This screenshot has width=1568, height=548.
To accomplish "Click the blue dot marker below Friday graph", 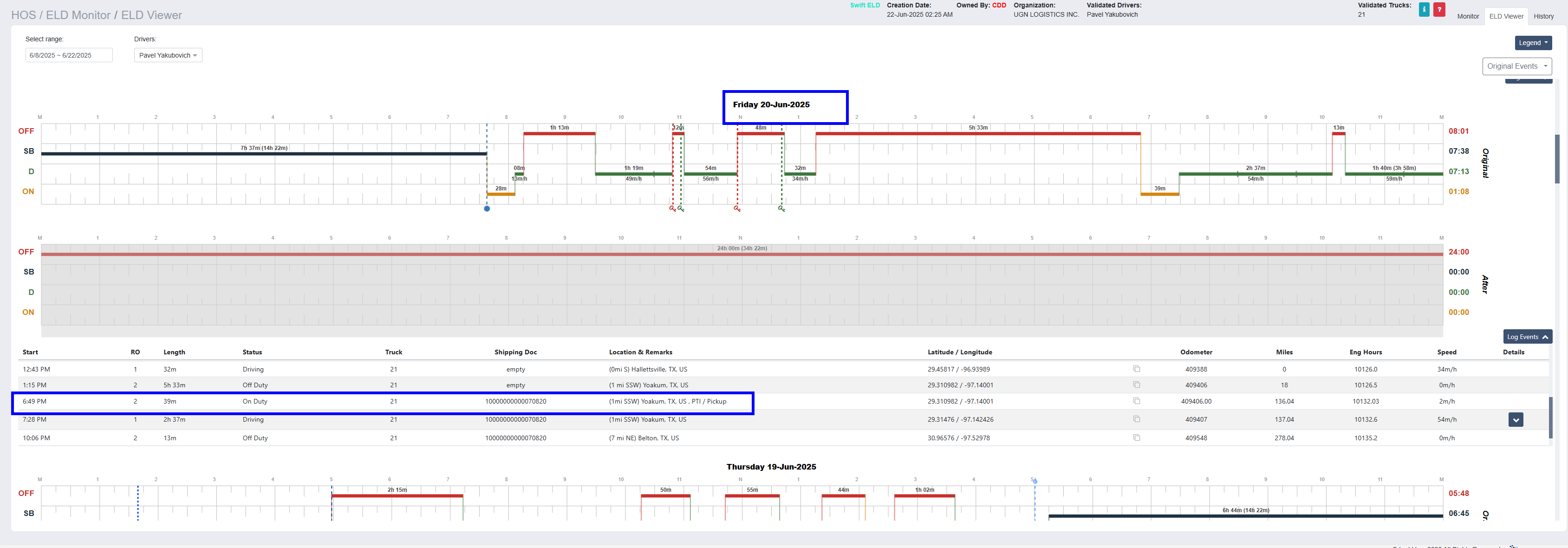I will (x=487, y=209).
